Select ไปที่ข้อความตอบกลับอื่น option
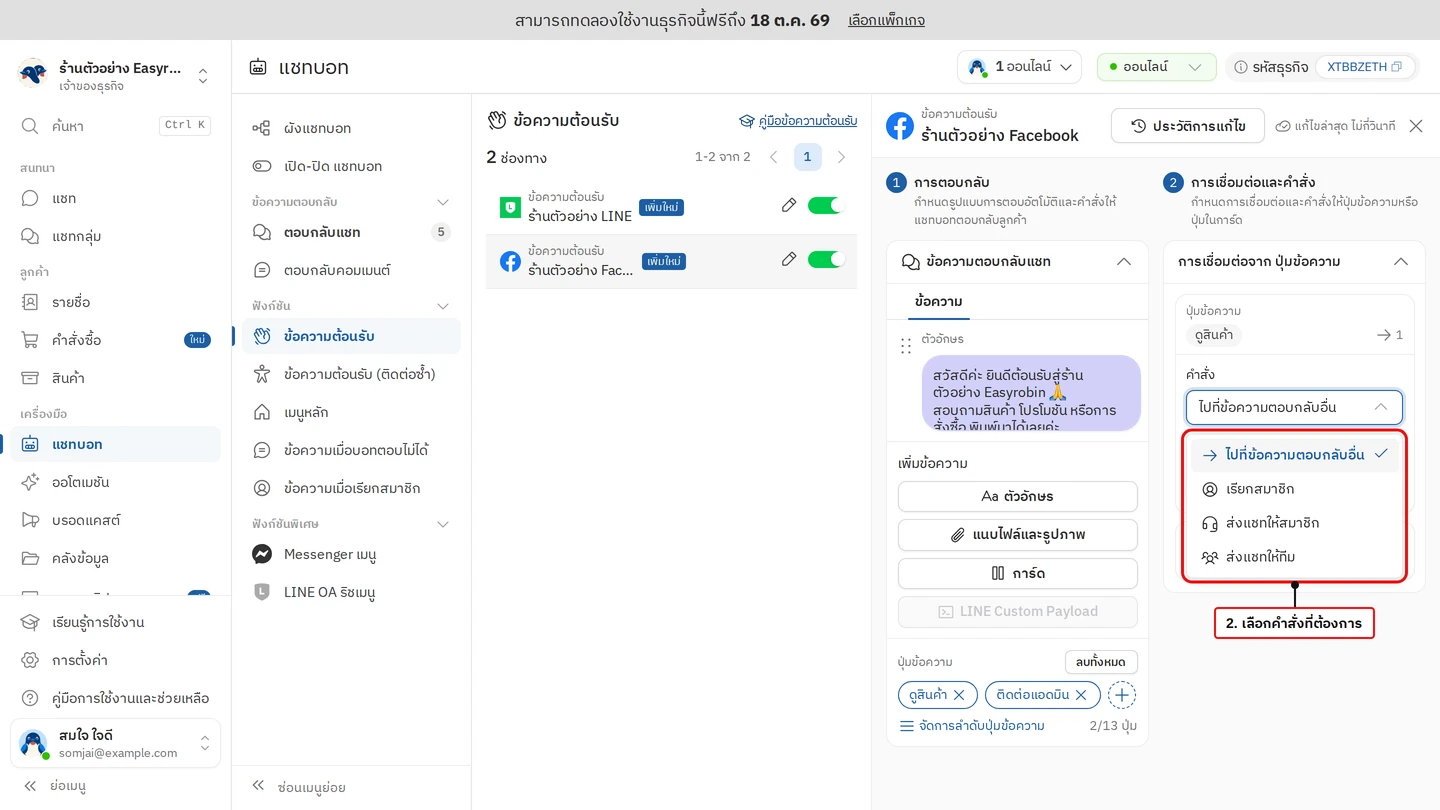The height and width of the screenshot is (810, 1440). tap(1294, 455)
